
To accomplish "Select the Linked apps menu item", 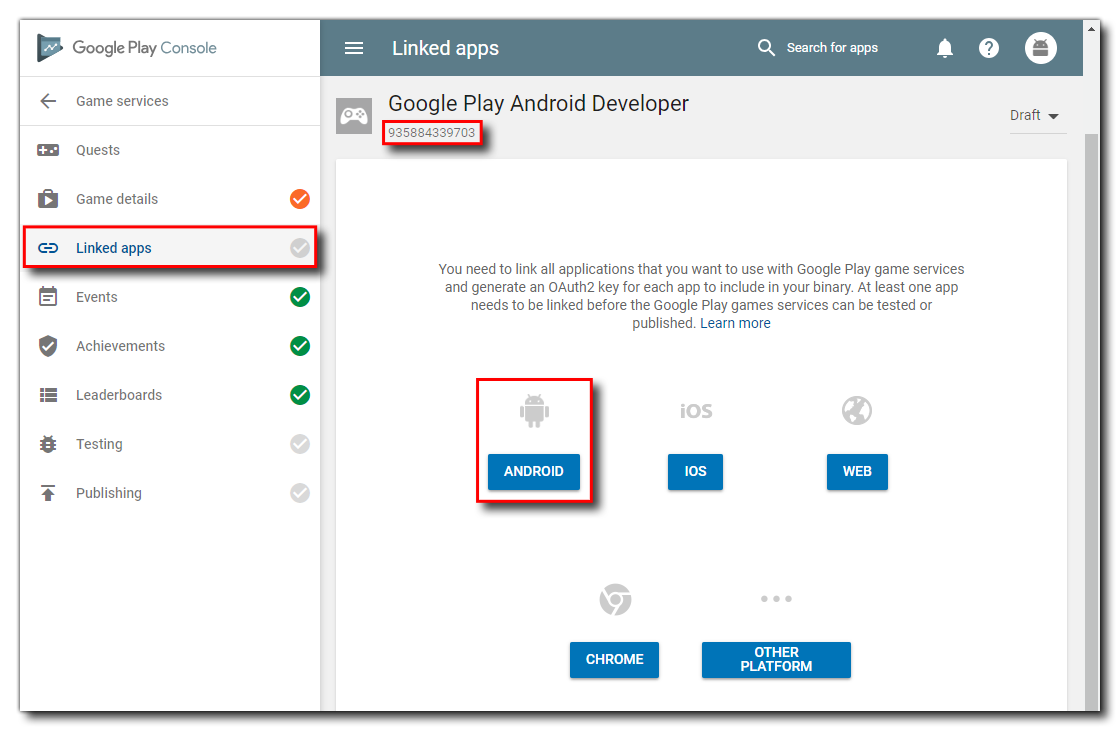I will click(x=170, y=248).
